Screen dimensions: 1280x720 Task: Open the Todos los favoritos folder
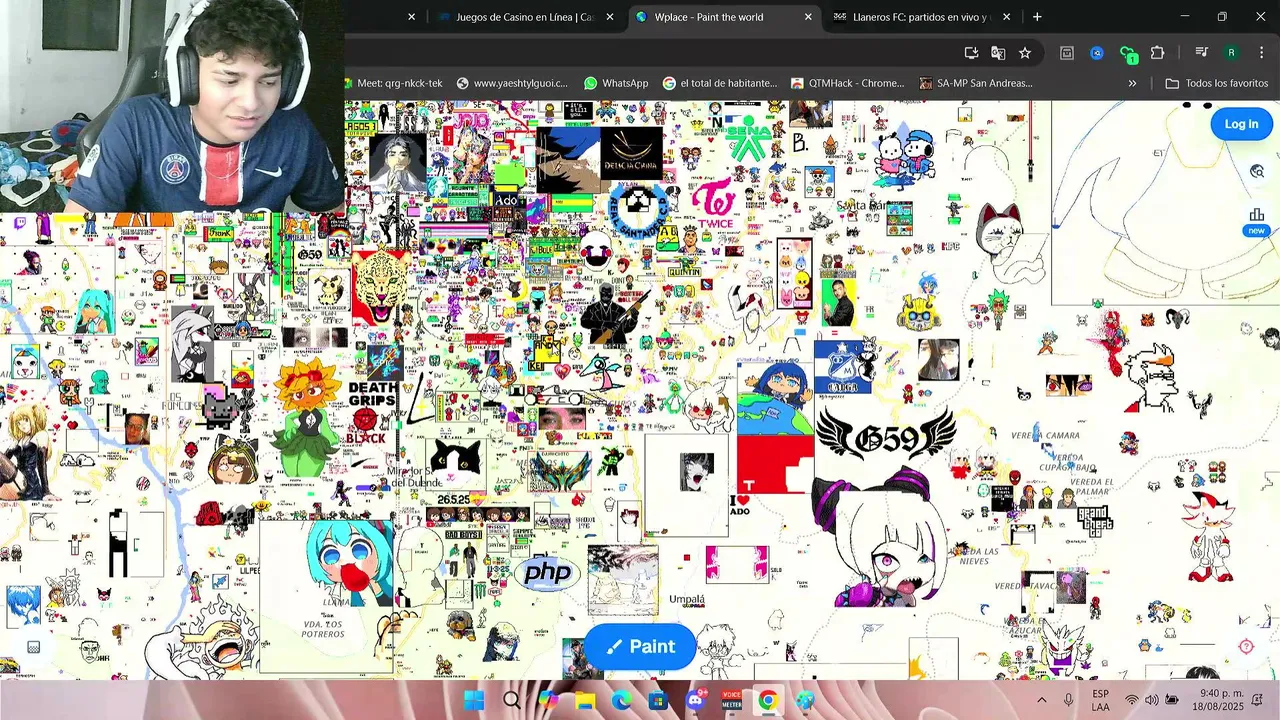[x=1217, y=83]
